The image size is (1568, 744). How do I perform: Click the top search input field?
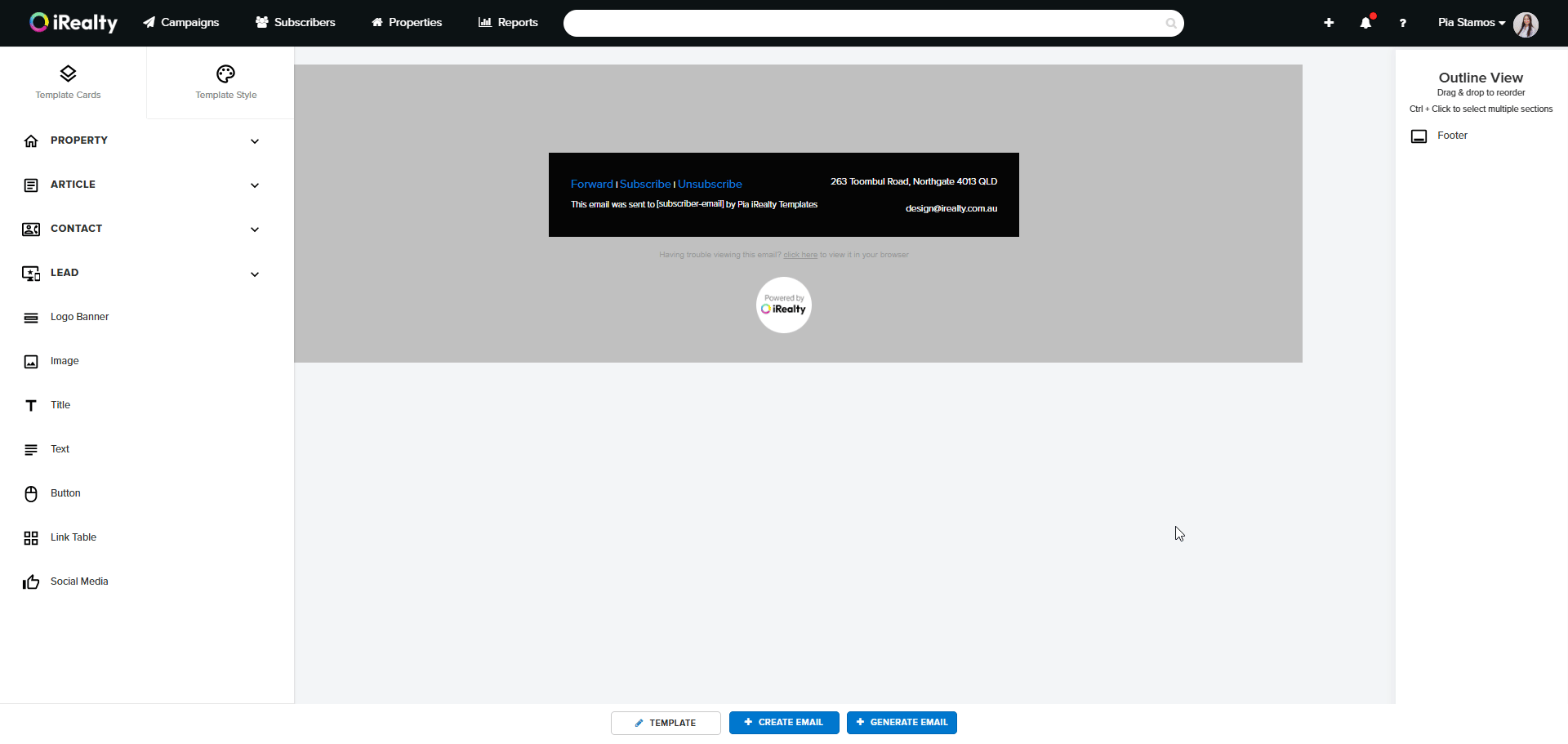point(866,23)
